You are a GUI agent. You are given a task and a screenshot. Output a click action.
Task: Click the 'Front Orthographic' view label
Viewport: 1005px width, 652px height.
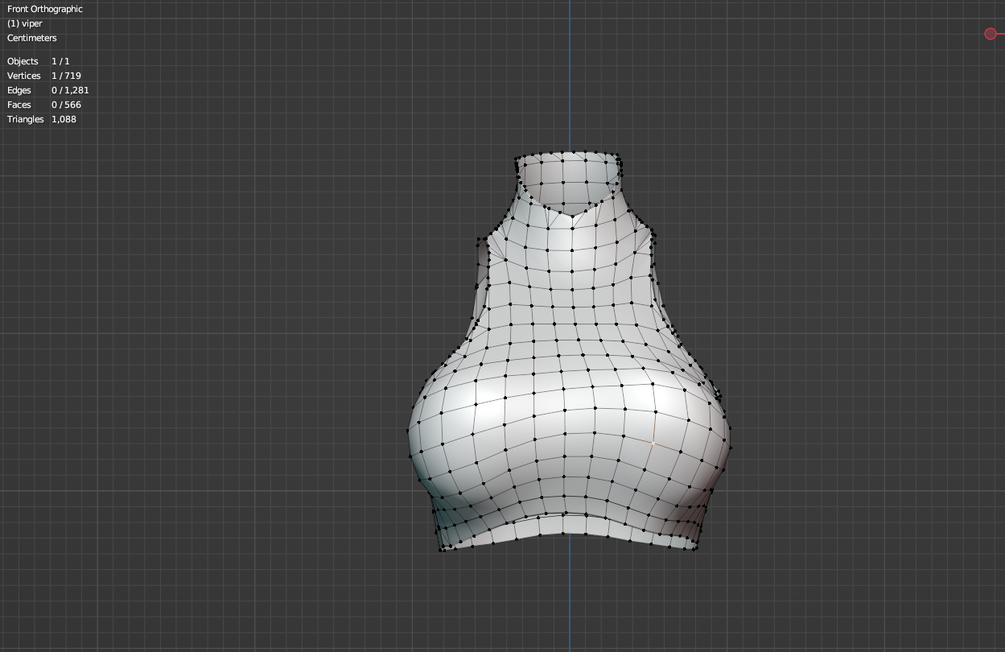tap(45, 9)
